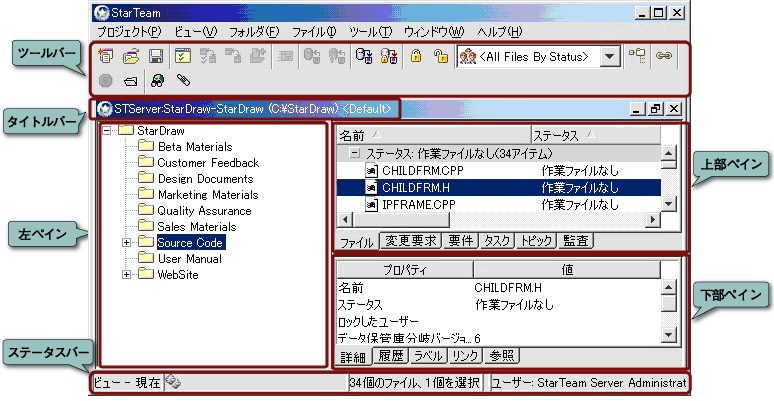The height and width of the screenshot is (401, 774).
Task: Switch to the 参照 tab
Action: coord(502,356)
